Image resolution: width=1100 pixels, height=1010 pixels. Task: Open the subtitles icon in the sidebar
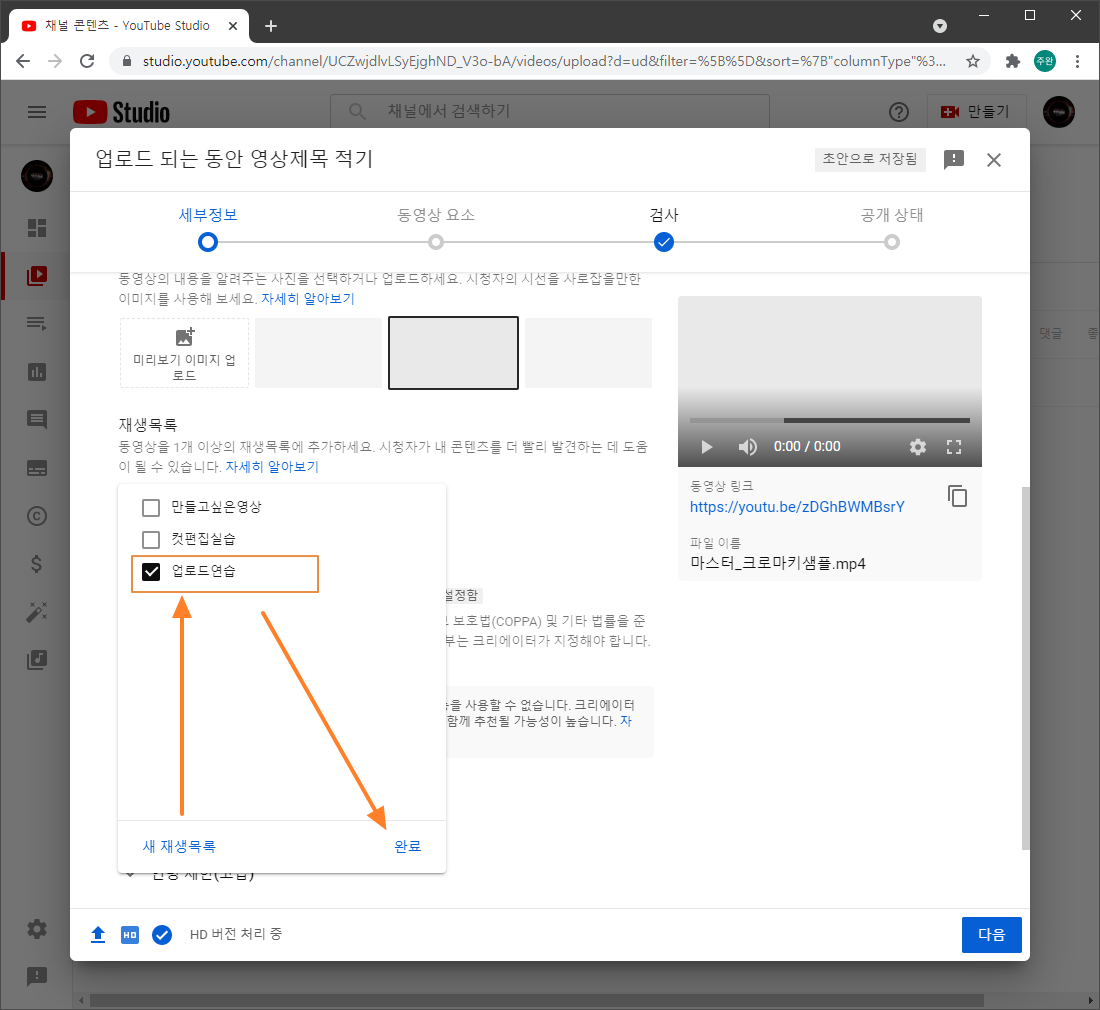click(x=36, y=468)
